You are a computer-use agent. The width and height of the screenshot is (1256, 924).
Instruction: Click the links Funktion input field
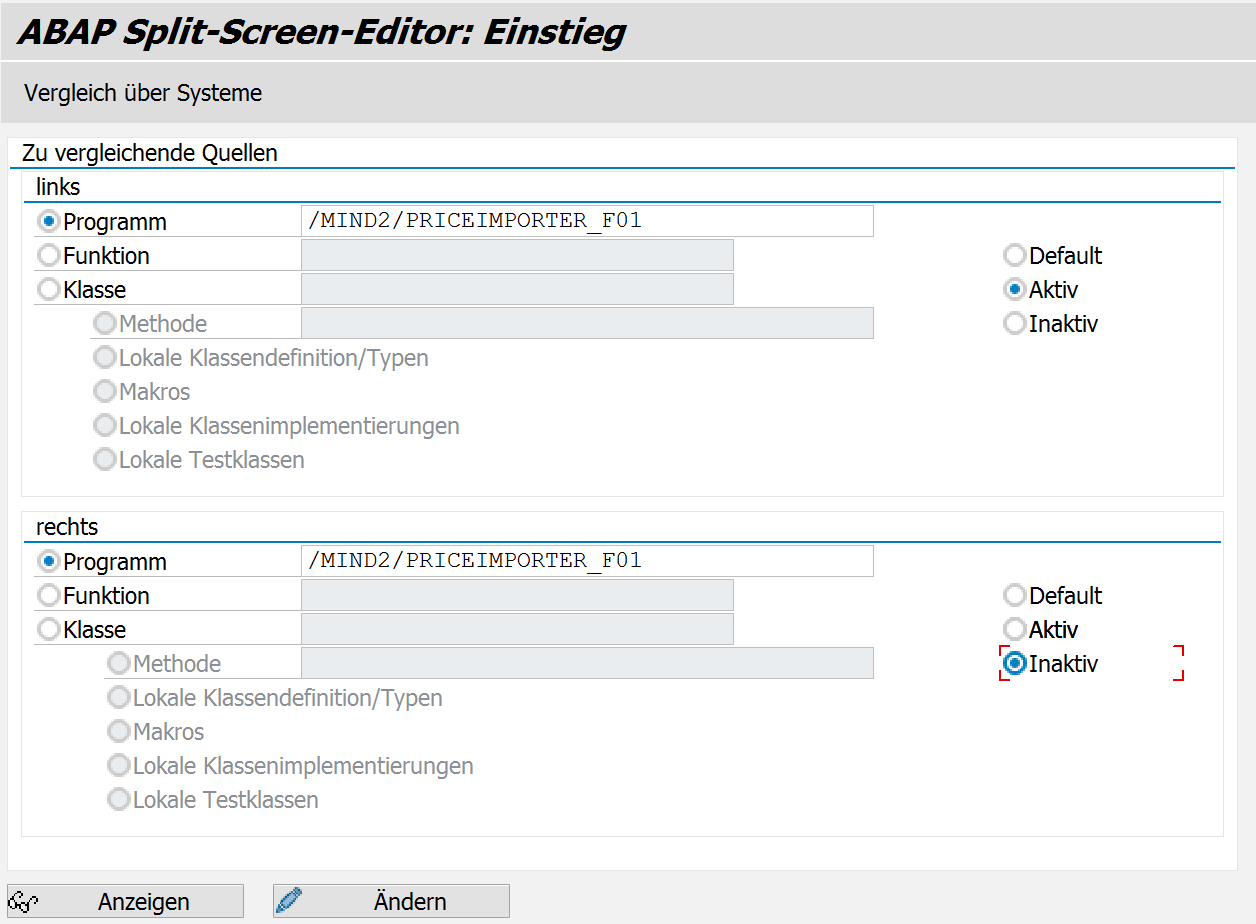[x=517, y=255]
